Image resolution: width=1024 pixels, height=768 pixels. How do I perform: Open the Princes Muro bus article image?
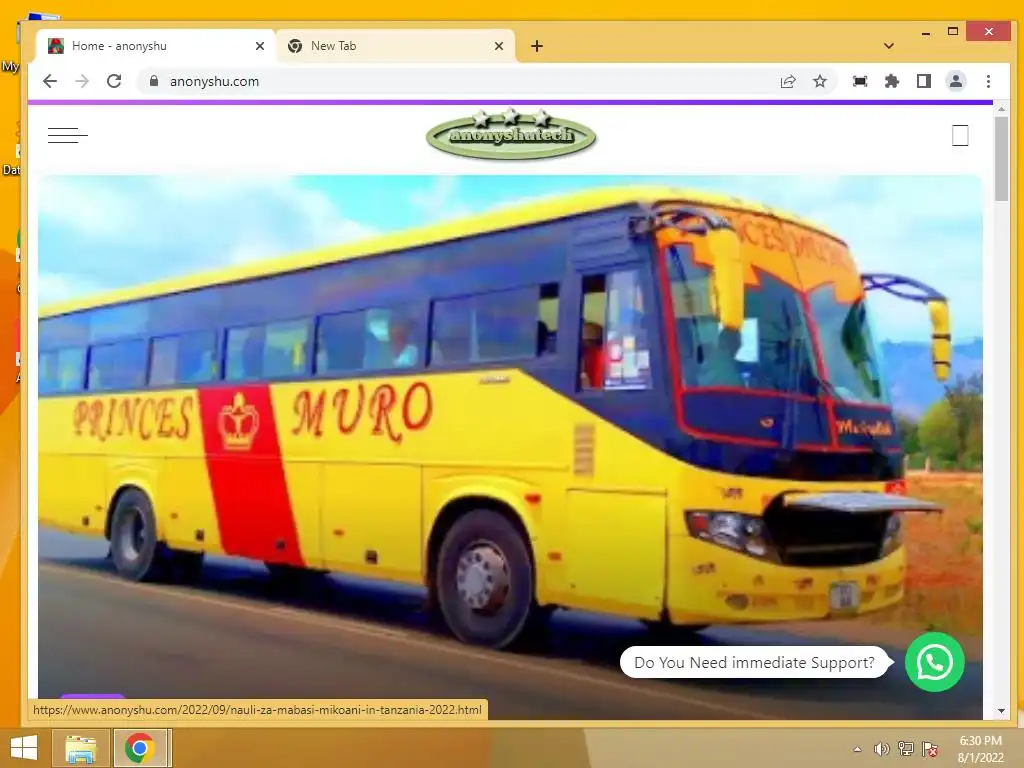tap(510, 447)
